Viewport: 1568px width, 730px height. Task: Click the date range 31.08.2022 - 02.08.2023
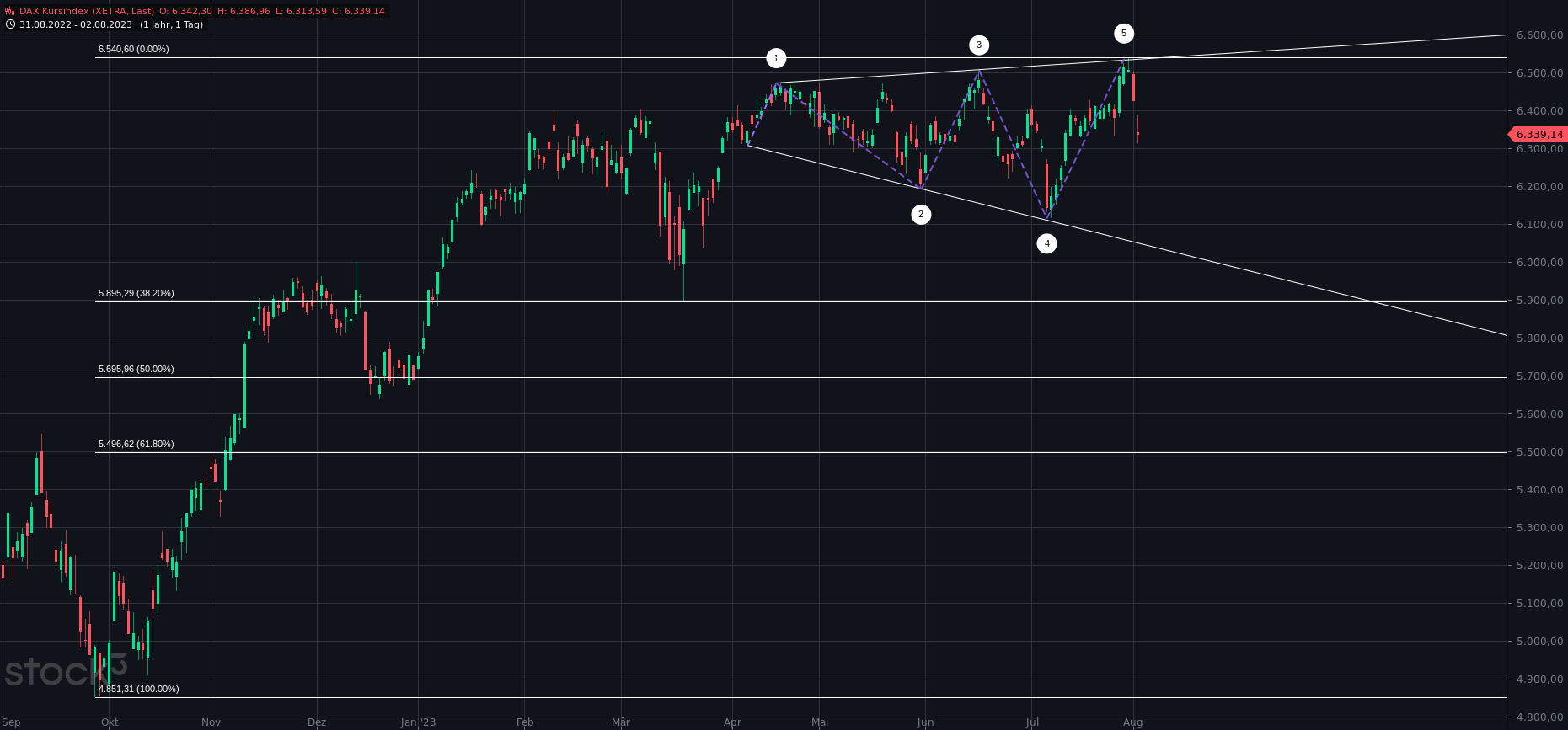point(76,24)
